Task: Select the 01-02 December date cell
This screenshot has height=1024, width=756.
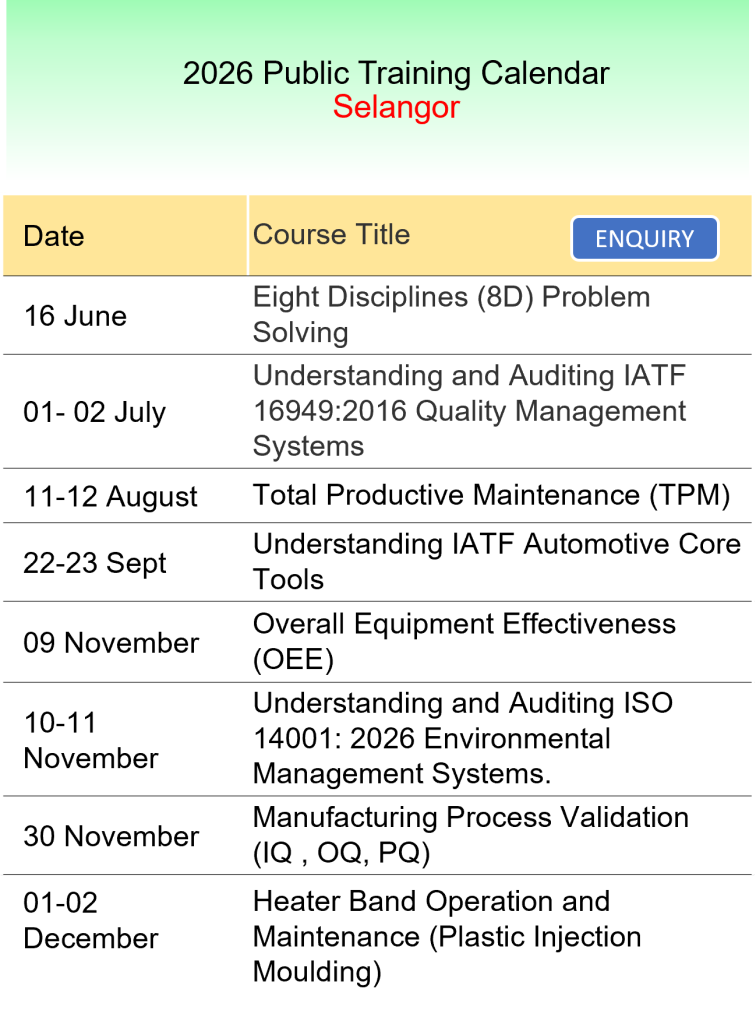Action: (x=91, y=921)
